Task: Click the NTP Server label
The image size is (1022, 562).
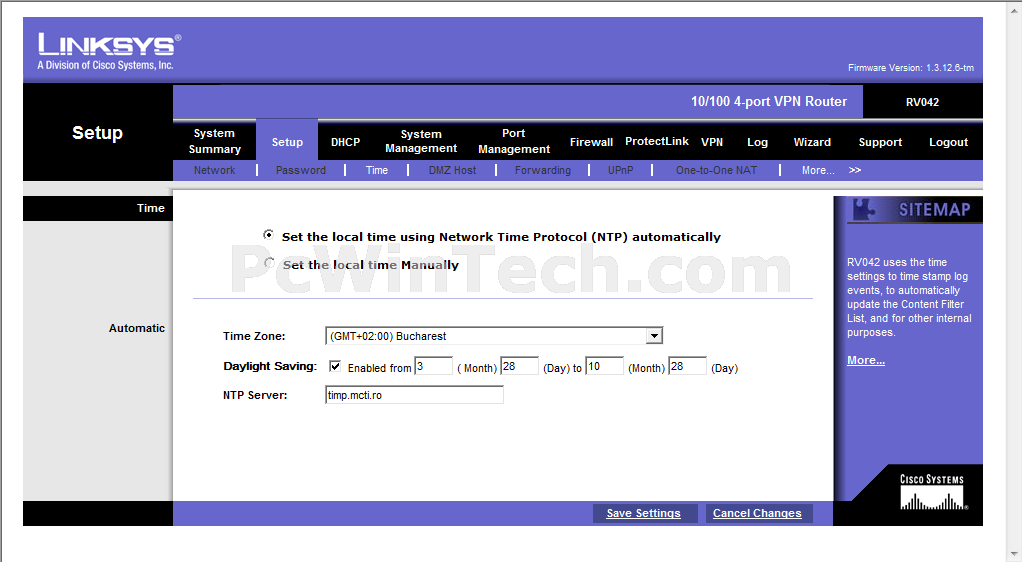Action: (255, 395)
